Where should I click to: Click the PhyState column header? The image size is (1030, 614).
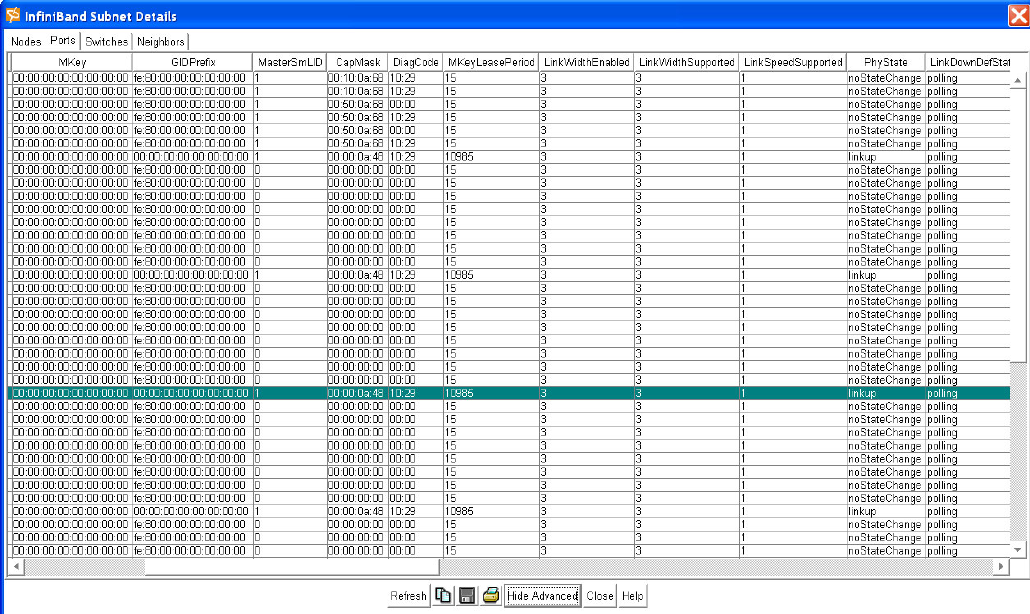[884, 62]
